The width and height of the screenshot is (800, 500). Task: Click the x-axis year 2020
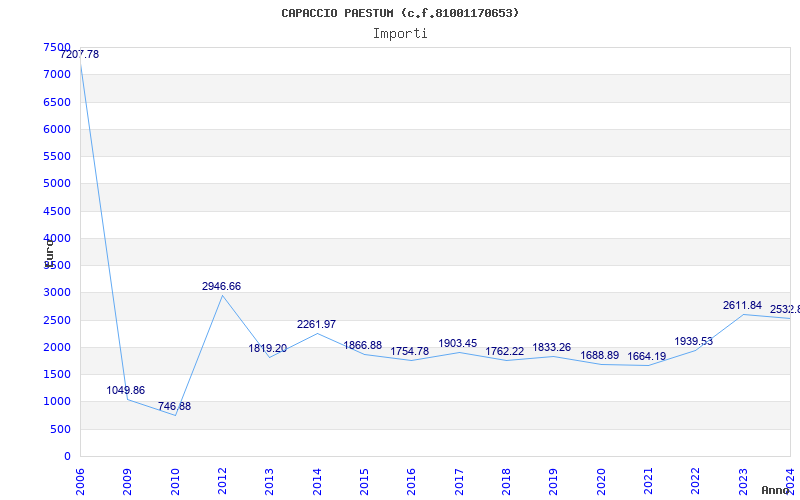click(601, 482)
